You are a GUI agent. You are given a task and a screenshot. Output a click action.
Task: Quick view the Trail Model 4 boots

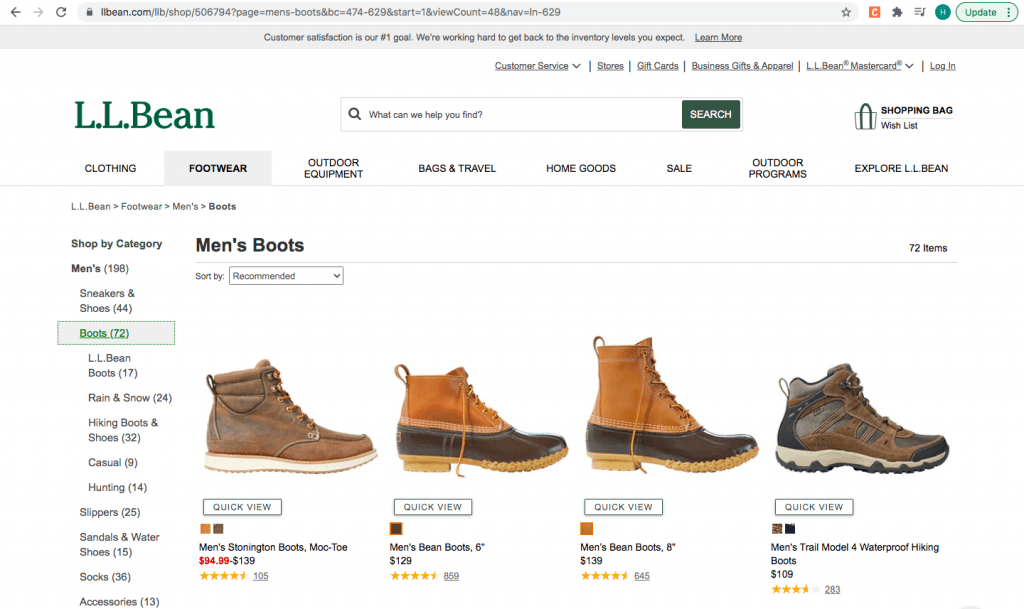click(x=814, y=507)
